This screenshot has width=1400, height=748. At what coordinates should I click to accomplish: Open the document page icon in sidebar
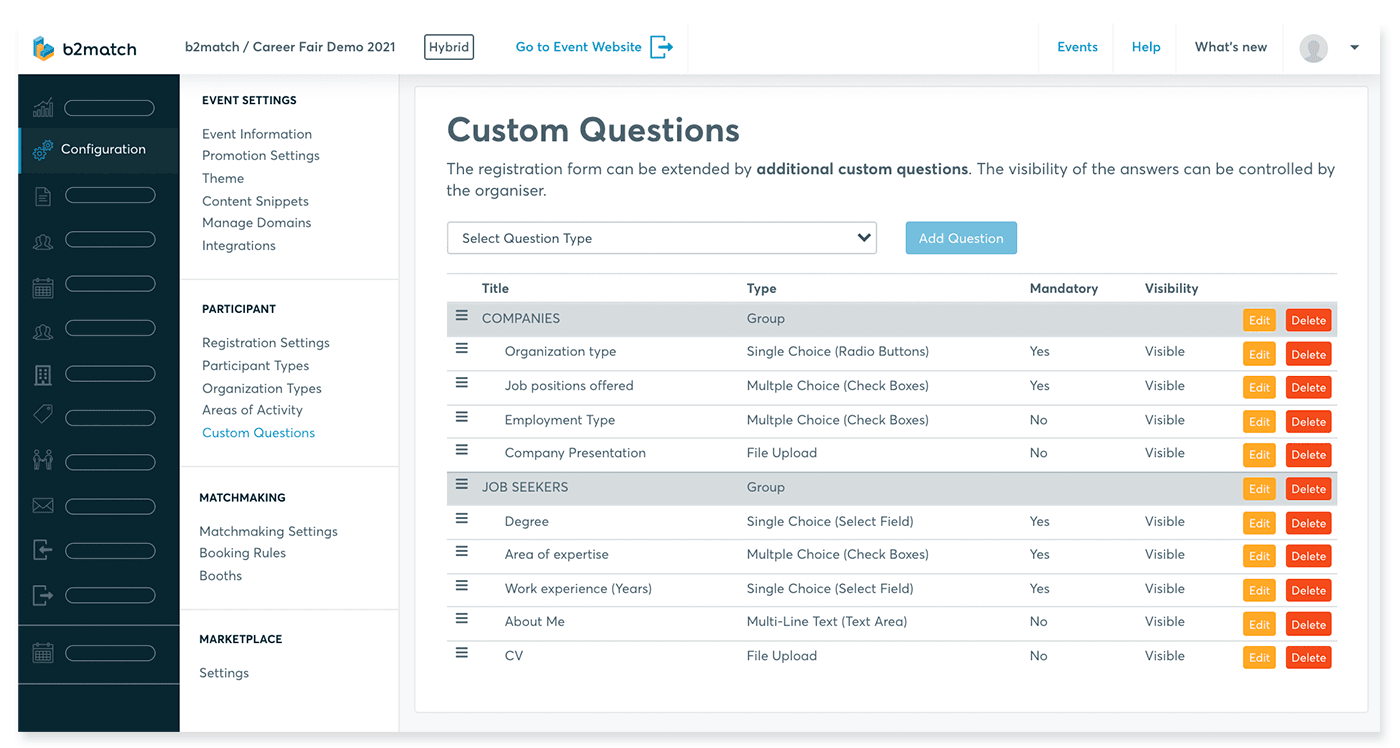[x=43, y=196]
